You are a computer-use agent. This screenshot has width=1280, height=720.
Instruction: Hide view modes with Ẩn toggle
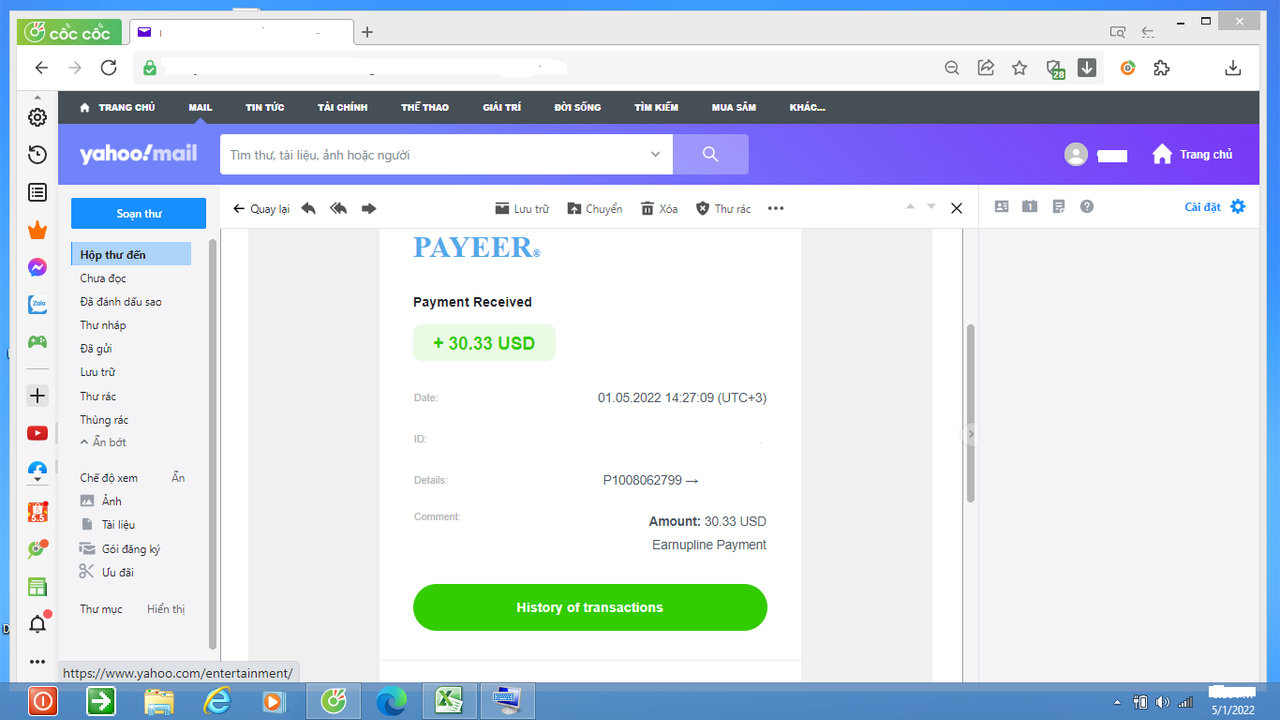[x=178, y=478]
